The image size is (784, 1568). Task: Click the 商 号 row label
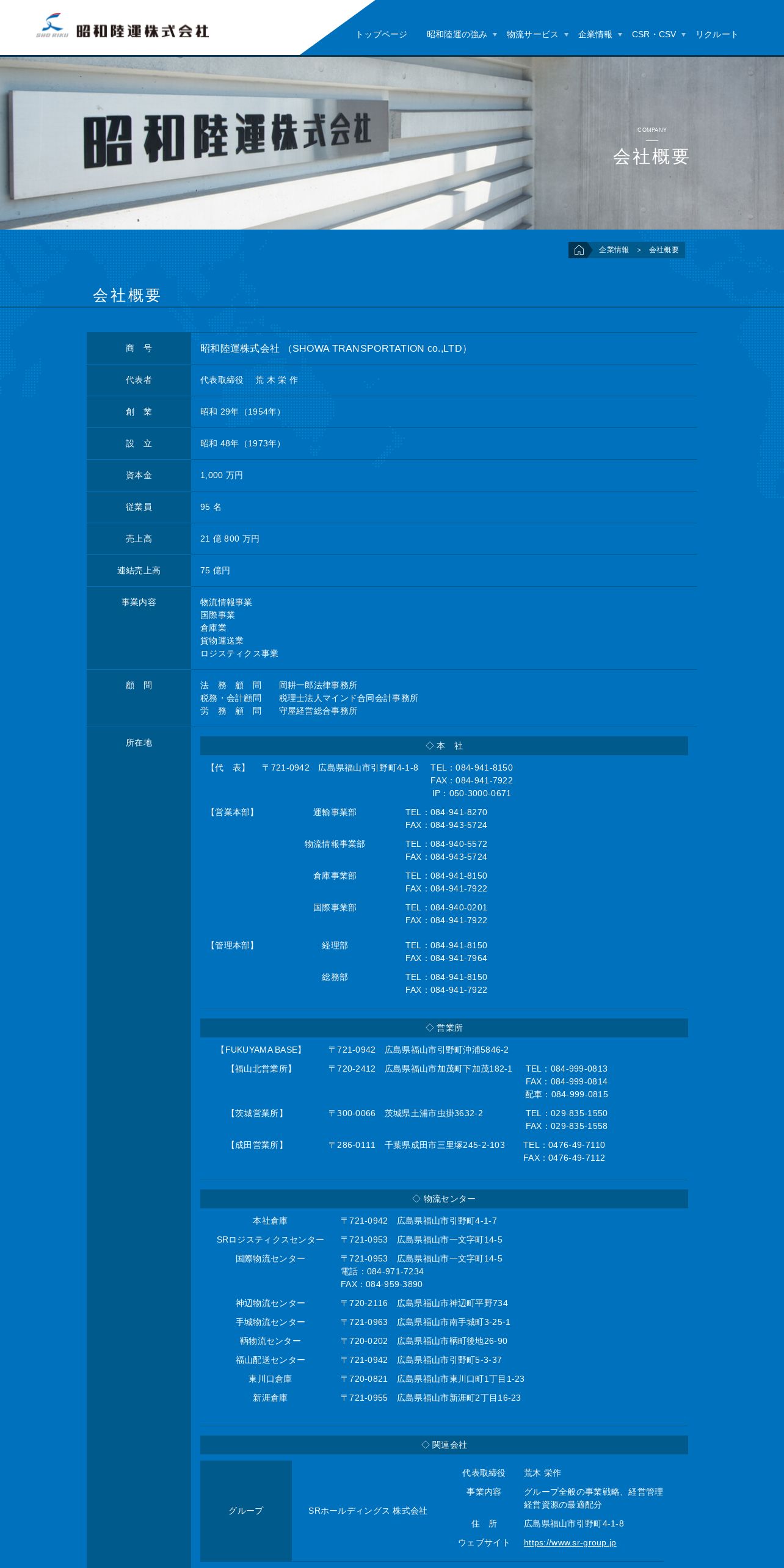pyautogui.click(x=139, y=348)
